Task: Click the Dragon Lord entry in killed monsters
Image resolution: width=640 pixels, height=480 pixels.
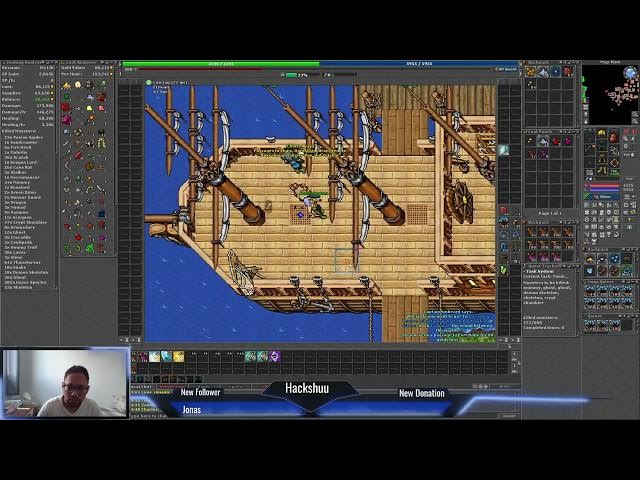Action: coord(22,162)
